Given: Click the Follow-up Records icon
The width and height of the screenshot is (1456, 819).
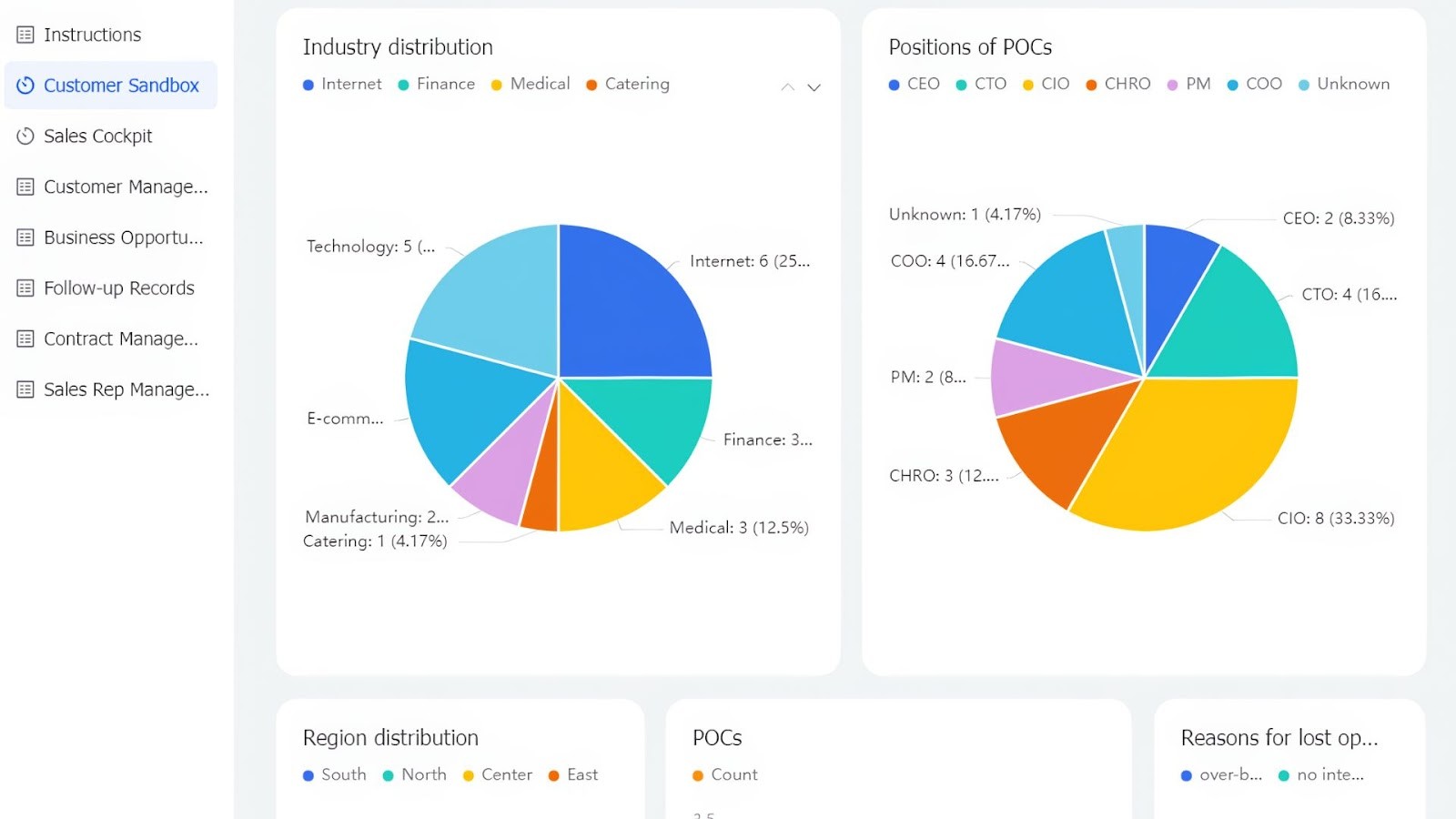Looking at the screenshot, I should 25,288.
